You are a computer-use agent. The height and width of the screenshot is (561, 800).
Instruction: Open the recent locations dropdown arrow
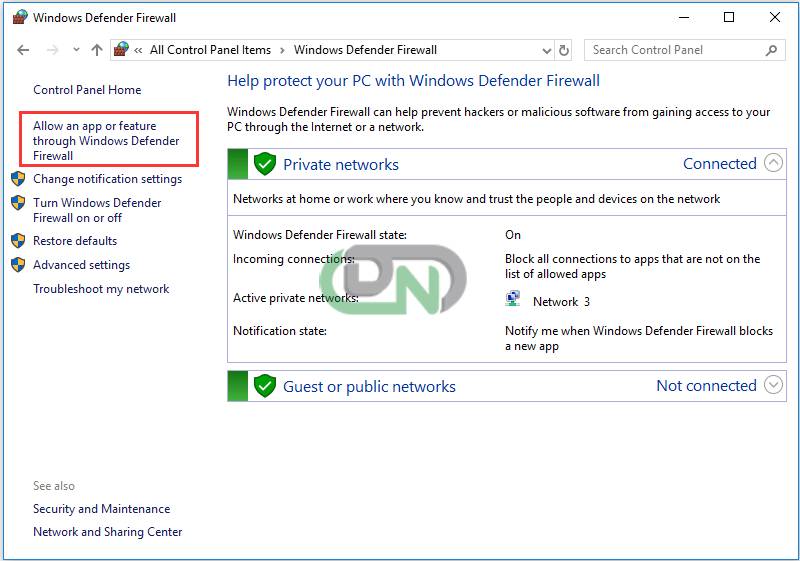(x=76, y=50)
